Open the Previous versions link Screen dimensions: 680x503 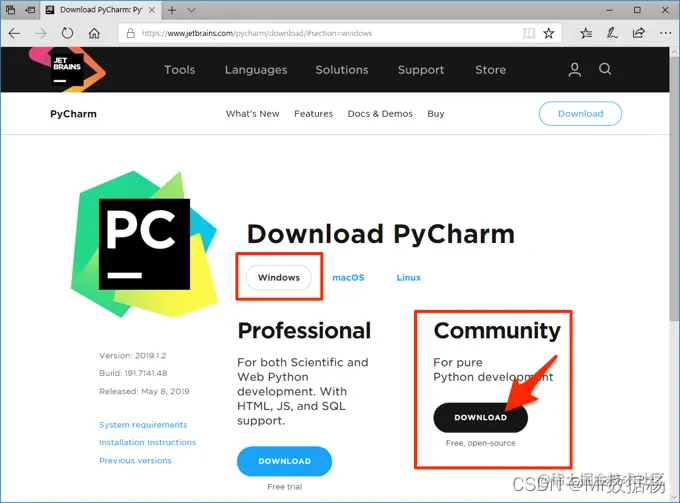[x=135, y=461]
